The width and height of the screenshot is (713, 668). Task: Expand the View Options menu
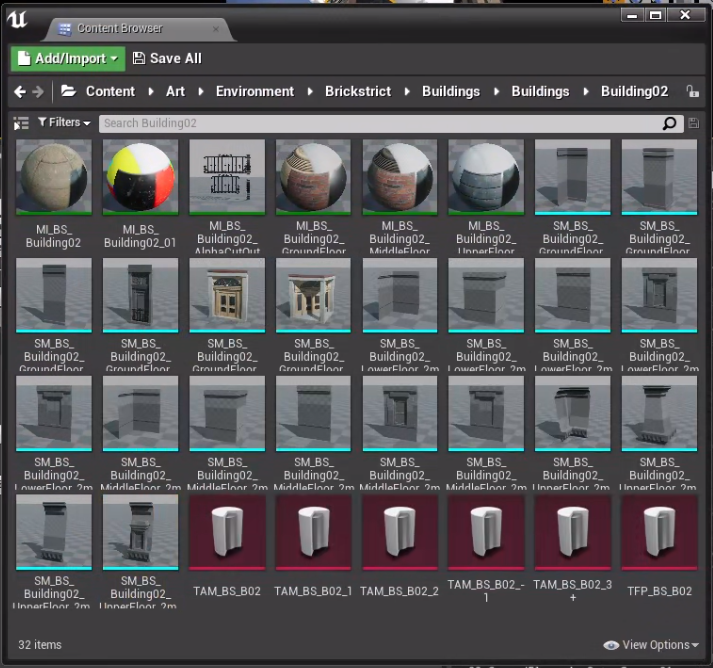coord(651,645)
